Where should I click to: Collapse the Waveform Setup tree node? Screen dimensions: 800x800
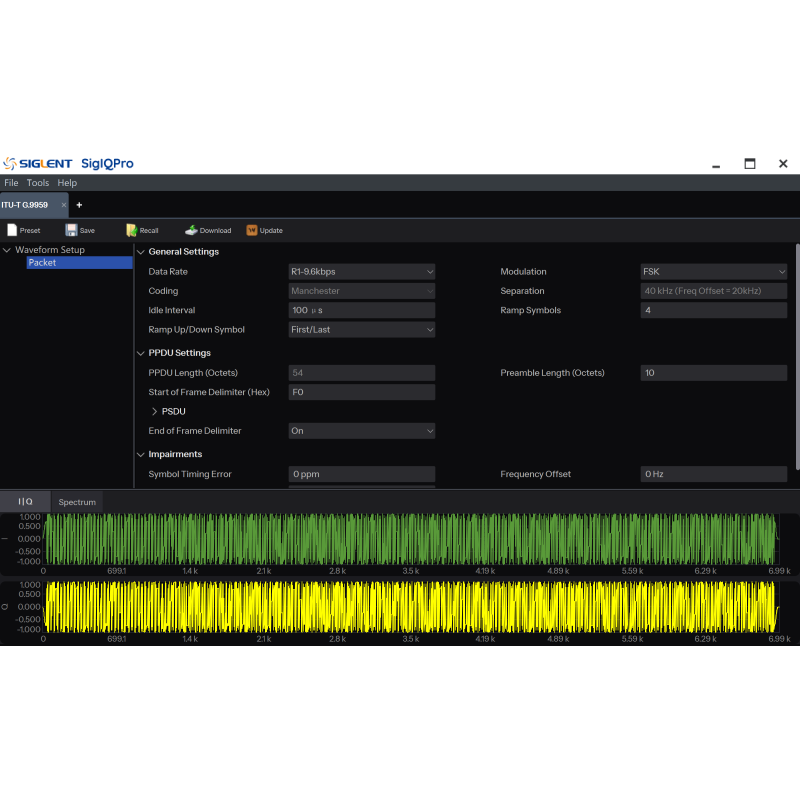(x=7, y=250)
